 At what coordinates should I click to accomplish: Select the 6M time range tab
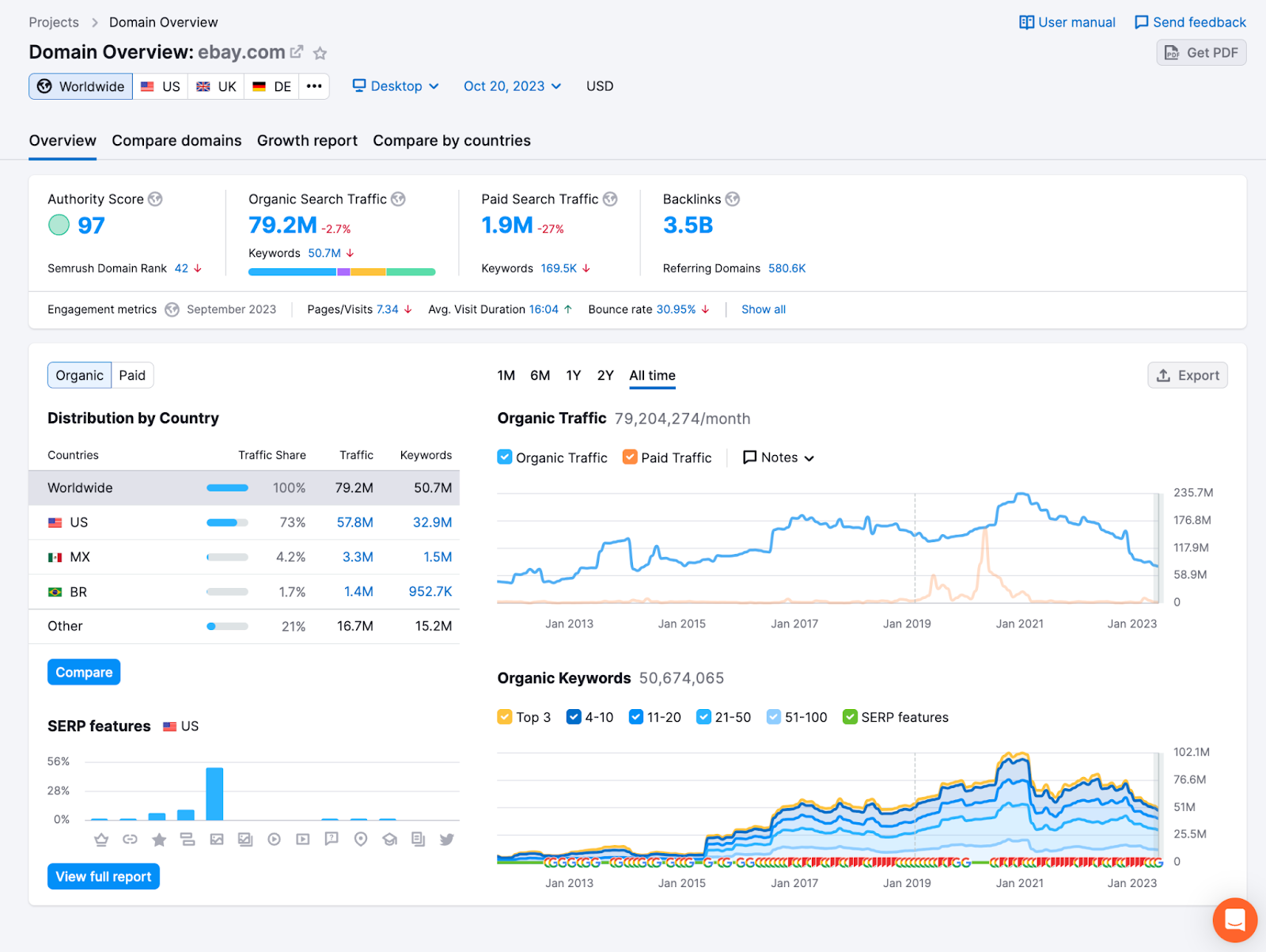[x=540, y=376]
